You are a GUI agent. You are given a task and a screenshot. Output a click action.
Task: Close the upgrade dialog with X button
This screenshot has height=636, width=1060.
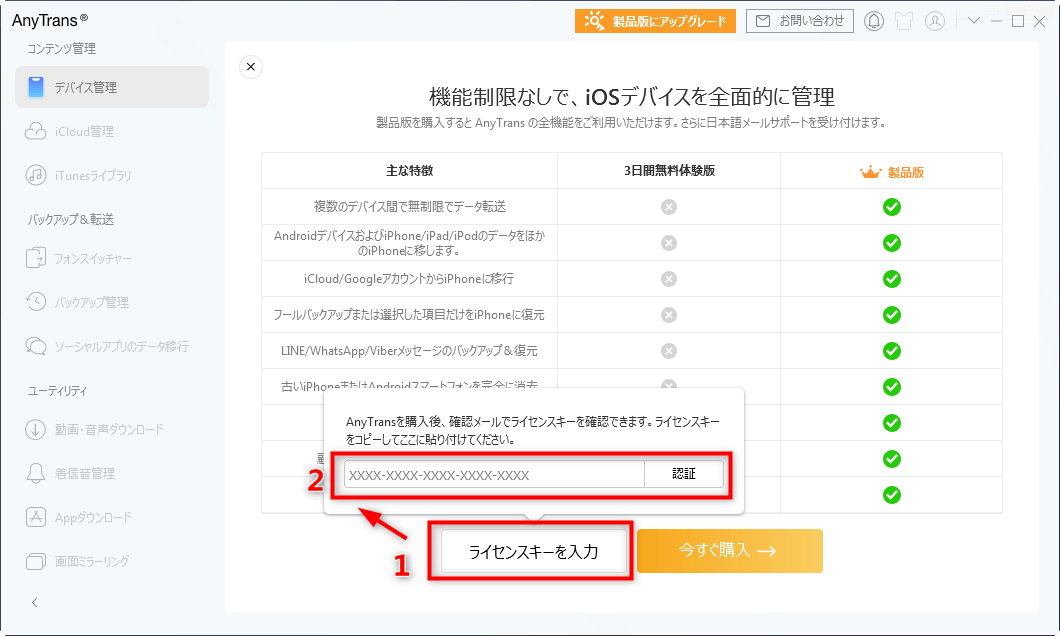click(251, 66)
